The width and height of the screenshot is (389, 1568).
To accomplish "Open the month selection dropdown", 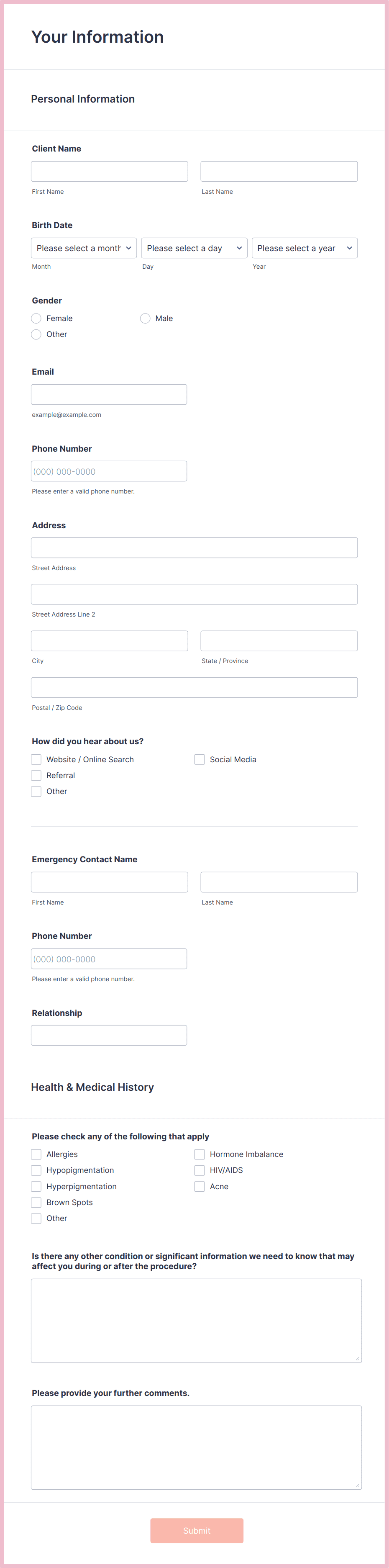I will 83,248.
